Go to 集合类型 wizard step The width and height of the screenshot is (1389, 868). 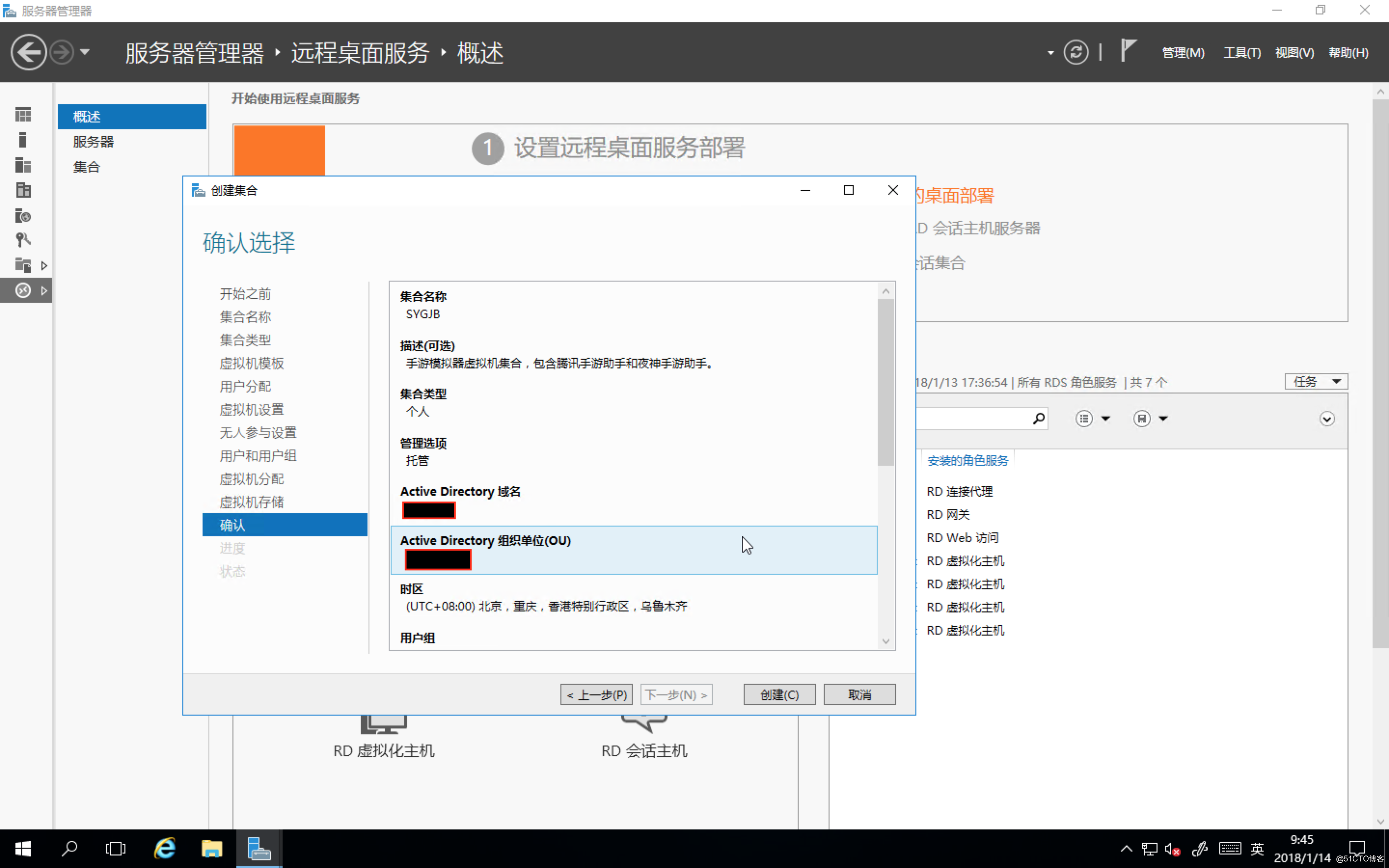tap(245, 340)
